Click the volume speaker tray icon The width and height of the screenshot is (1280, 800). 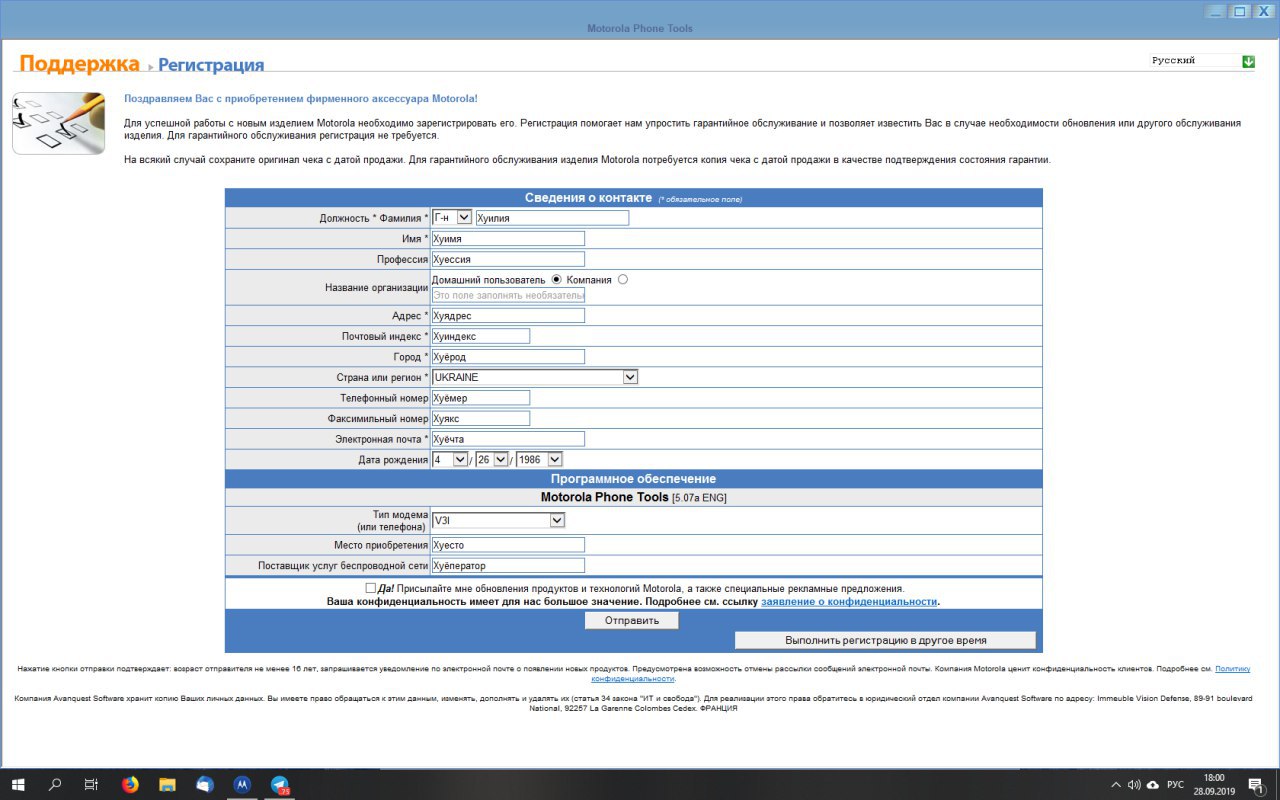pyautogui.click(x=1134, y=785)
